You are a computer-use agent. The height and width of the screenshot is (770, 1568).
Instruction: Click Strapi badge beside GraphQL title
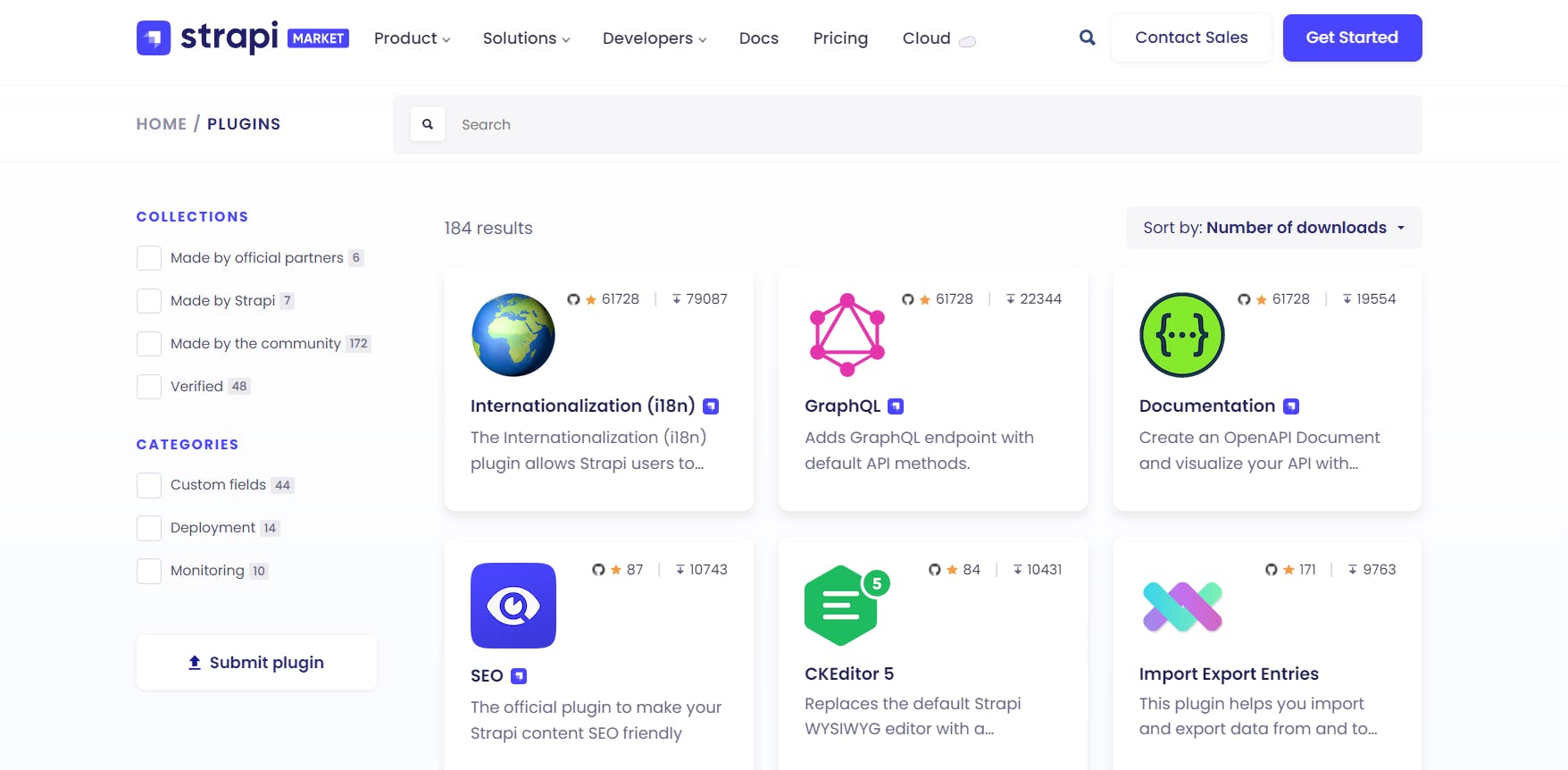click(896, 406)
